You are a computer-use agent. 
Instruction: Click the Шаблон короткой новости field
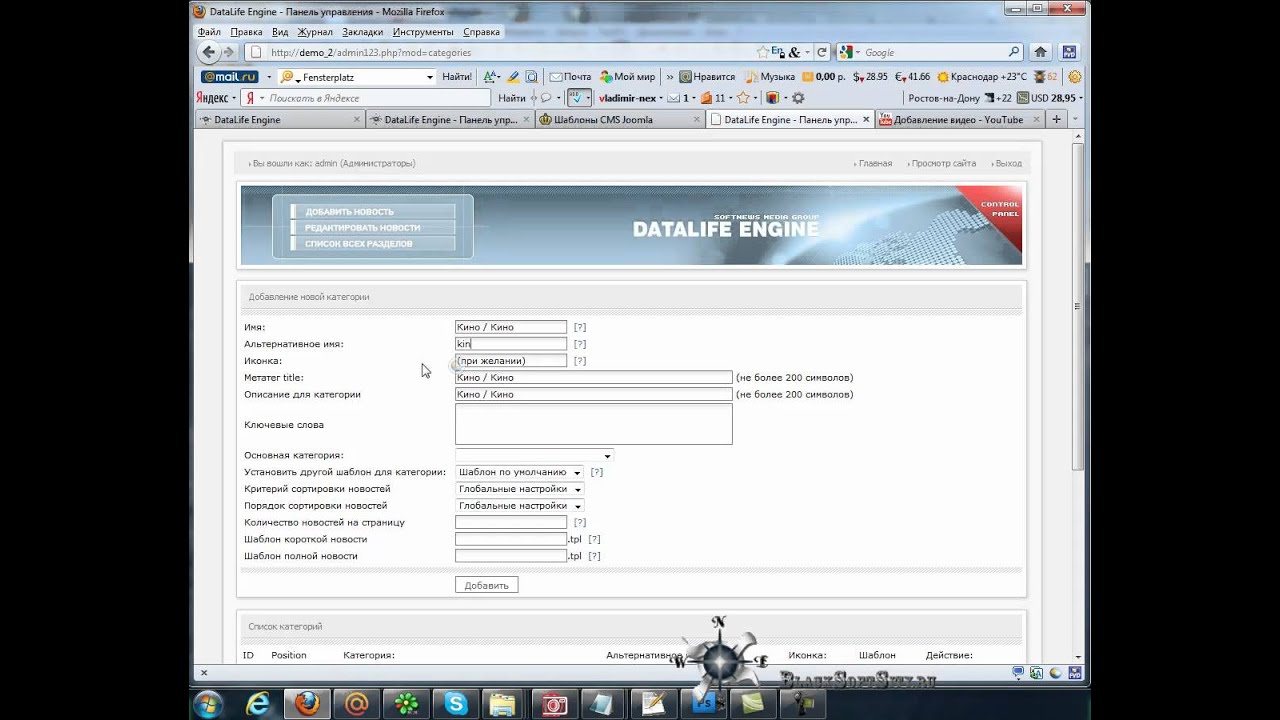coord(511,539)
